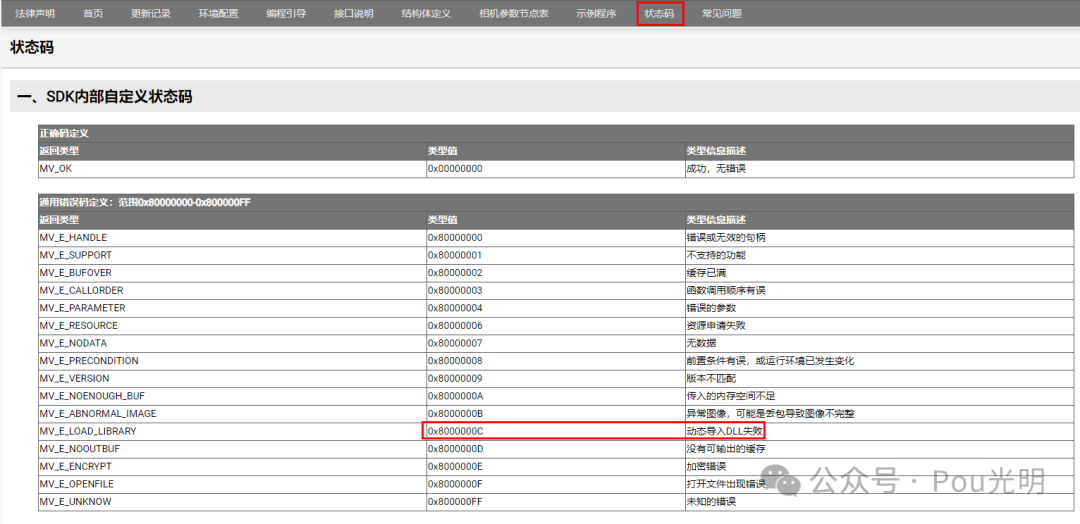Image resolution: width=1080 pixels, height=524 pixels.
Task: Click the description 成功，无错误
Action: coord(716,169)
